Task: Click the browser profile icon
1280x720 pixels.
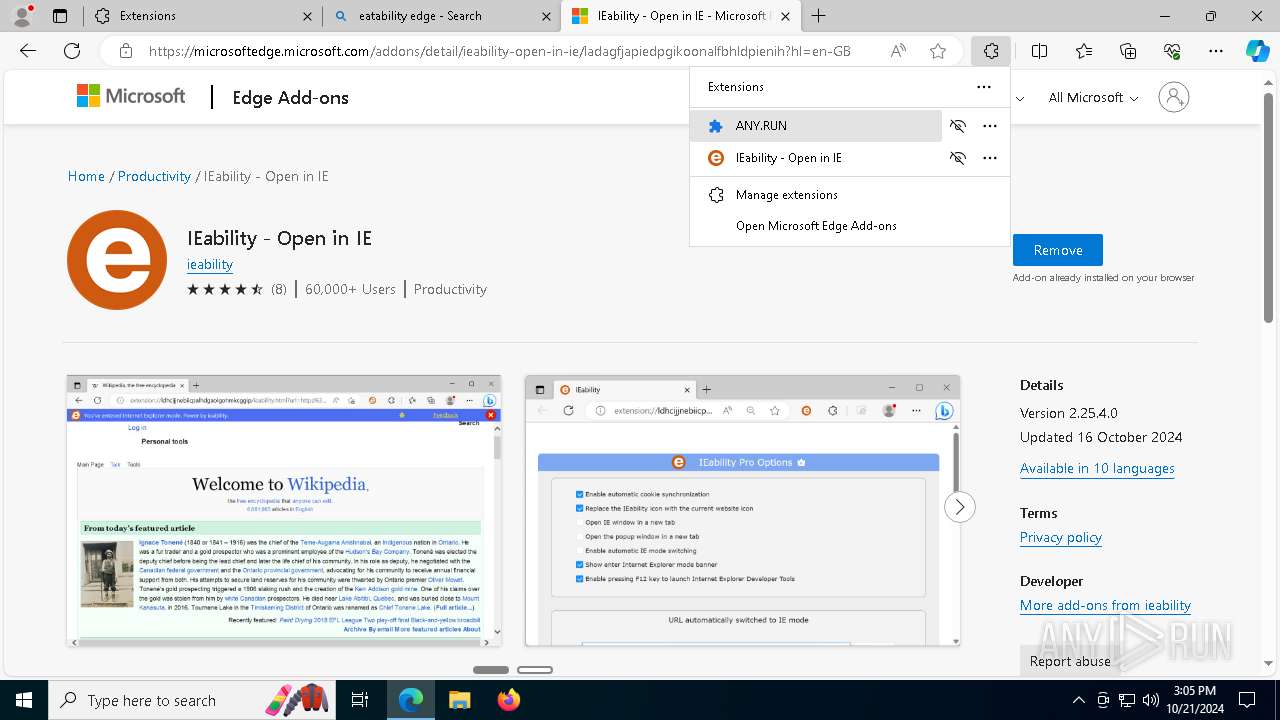Action: 22,15
